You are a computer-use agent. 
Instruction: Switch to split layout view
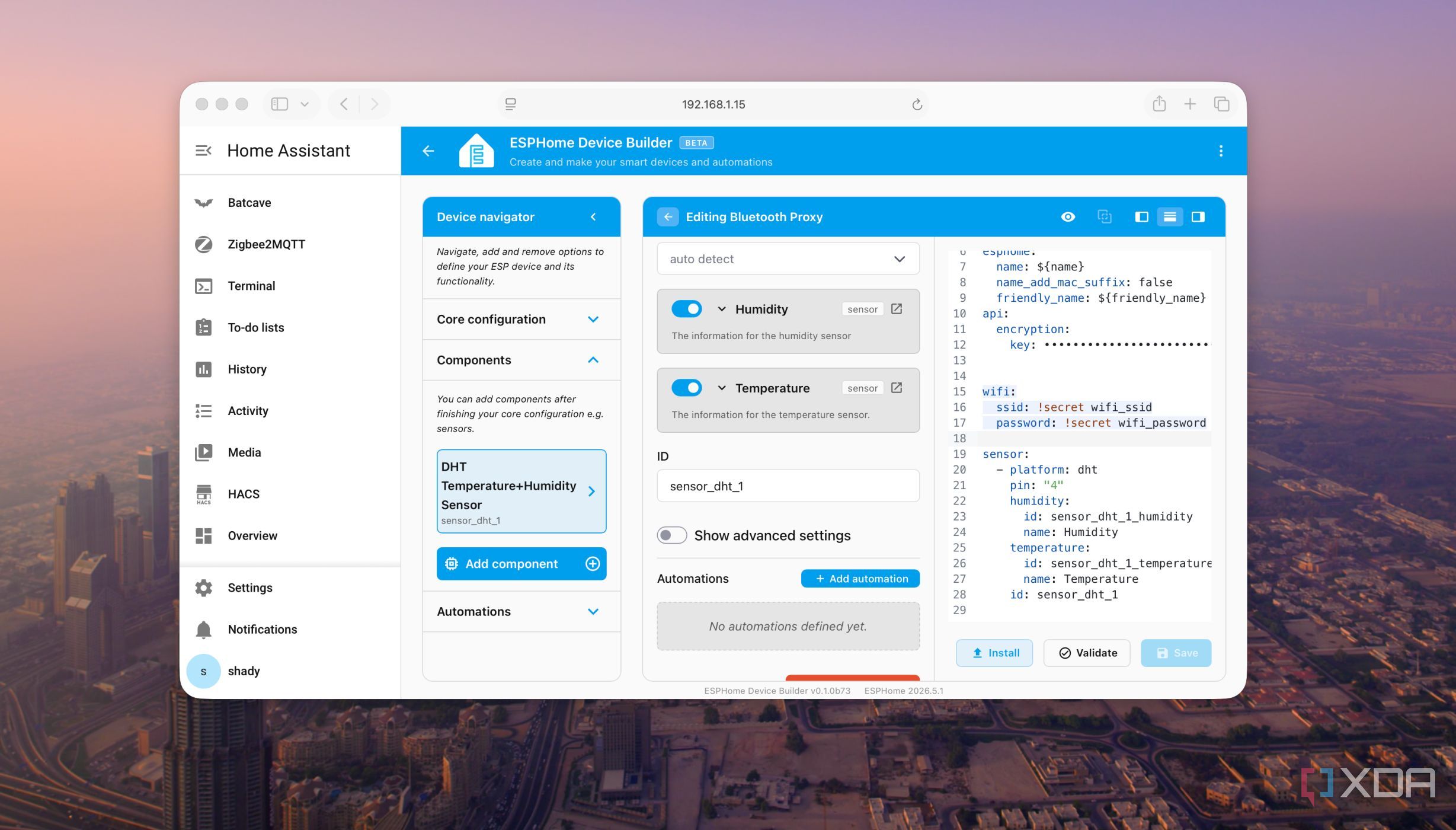tap(1169, 217)
